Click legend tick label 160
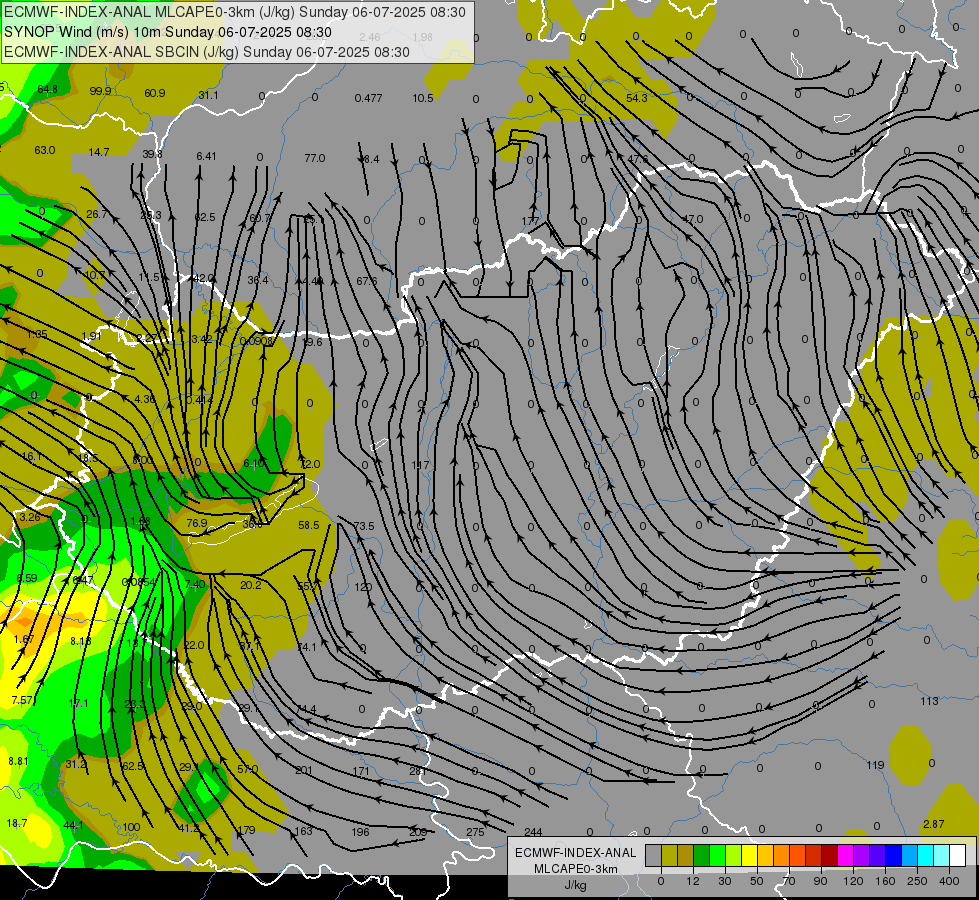The width and height of the screenshot is (979, 900). (885, 881)
